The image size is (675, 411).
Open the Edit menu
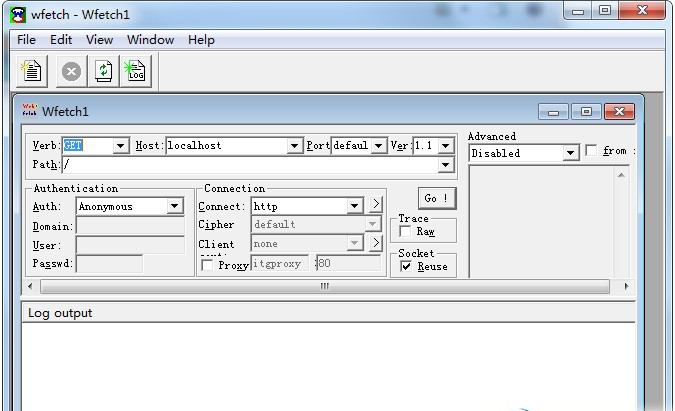pyautogui.click(x=61, y=40)
